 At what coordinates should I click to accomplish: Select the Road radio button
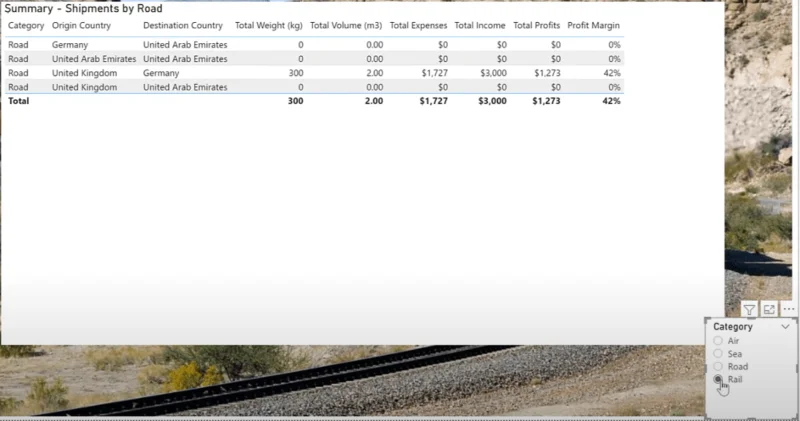click(718, 366)
